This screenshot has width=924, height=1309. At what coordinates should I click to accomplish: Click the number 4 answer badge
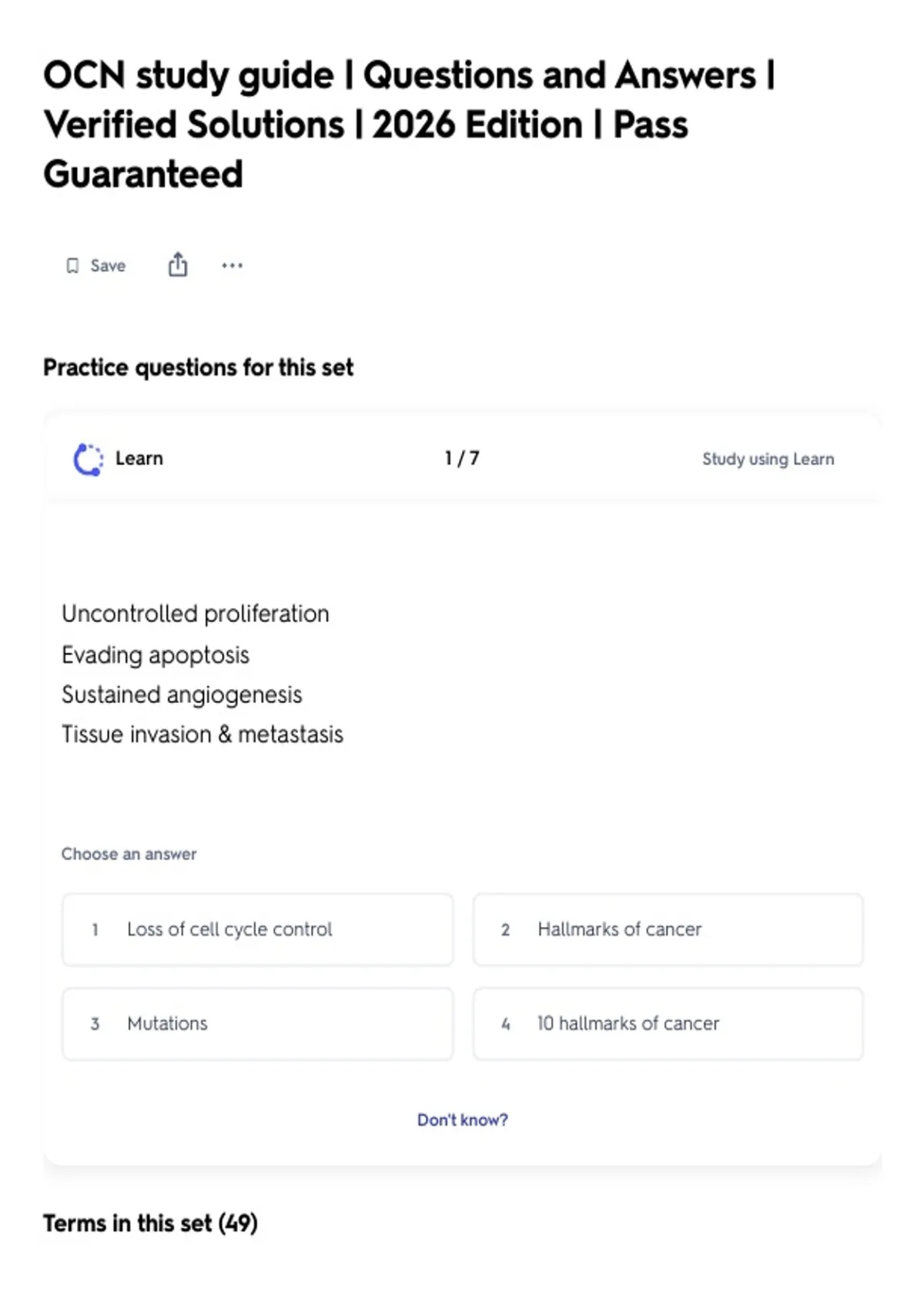[505, 1024]
